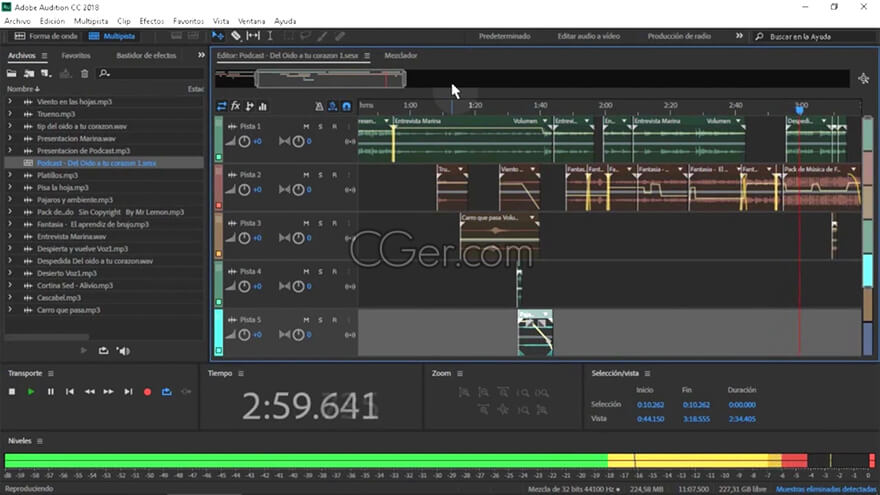880x495 pixels.
Task: Switch to Favoritos panel tab
Action: coord(76,56)
